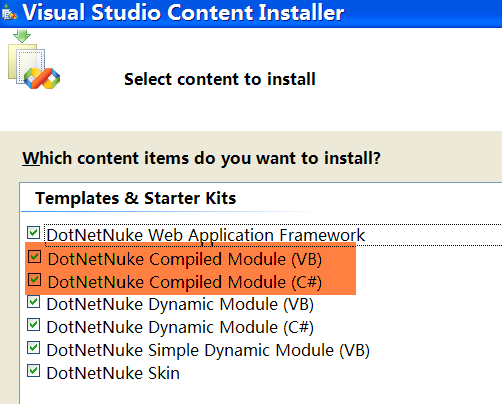Screen dimensions: 502x404
Task: Toggle DotNetNuke Compiled Module (VB) checkbox
Action: tap(34, 257)
